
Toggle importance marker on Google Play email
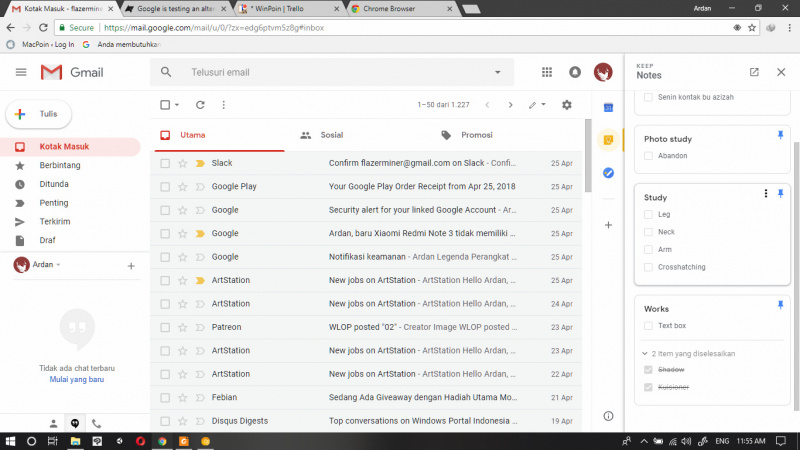[200, 187]
